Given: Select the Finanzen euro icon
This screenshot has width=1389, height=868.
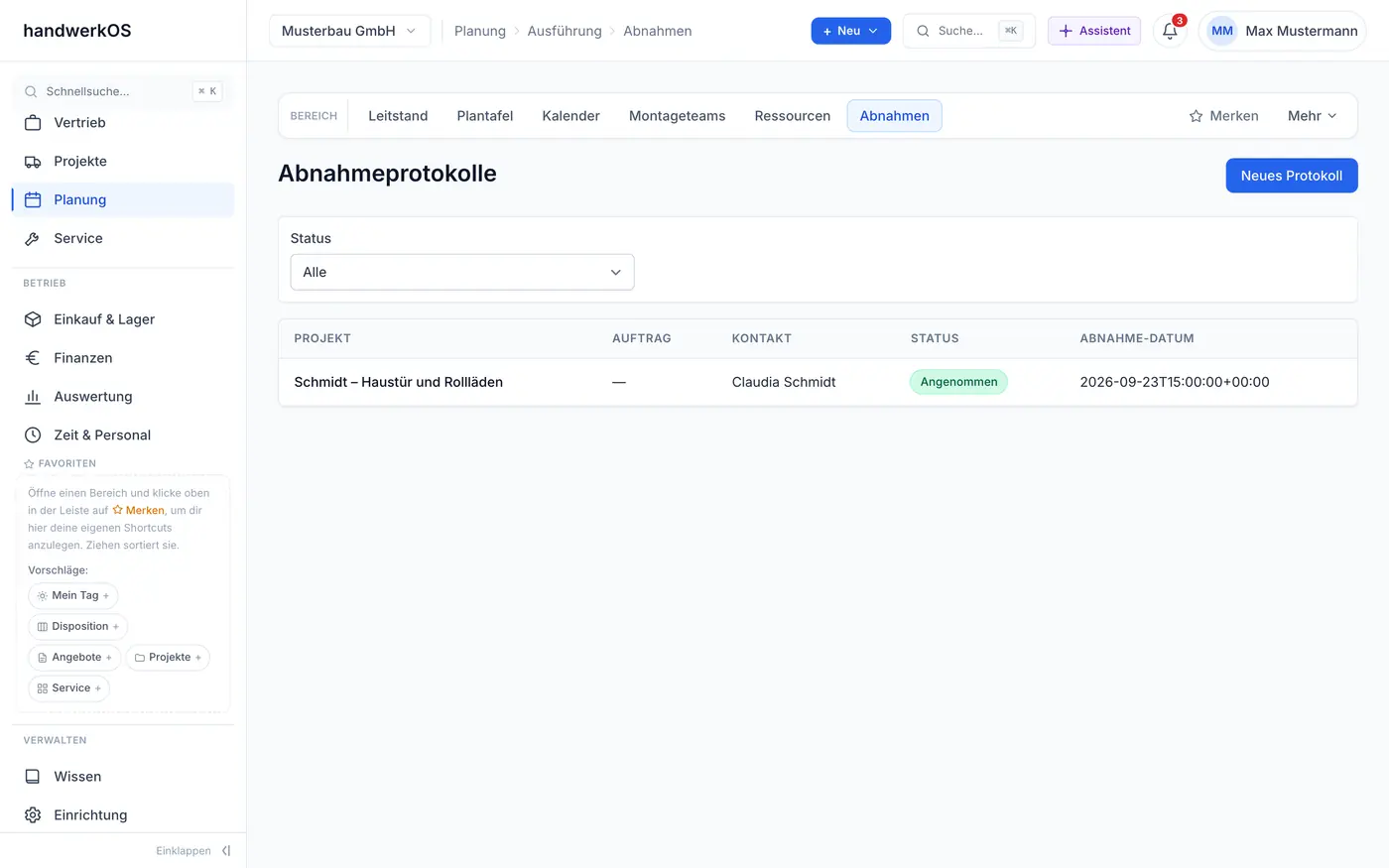Looking at the screenshot, I should click(x=33, y=357).
